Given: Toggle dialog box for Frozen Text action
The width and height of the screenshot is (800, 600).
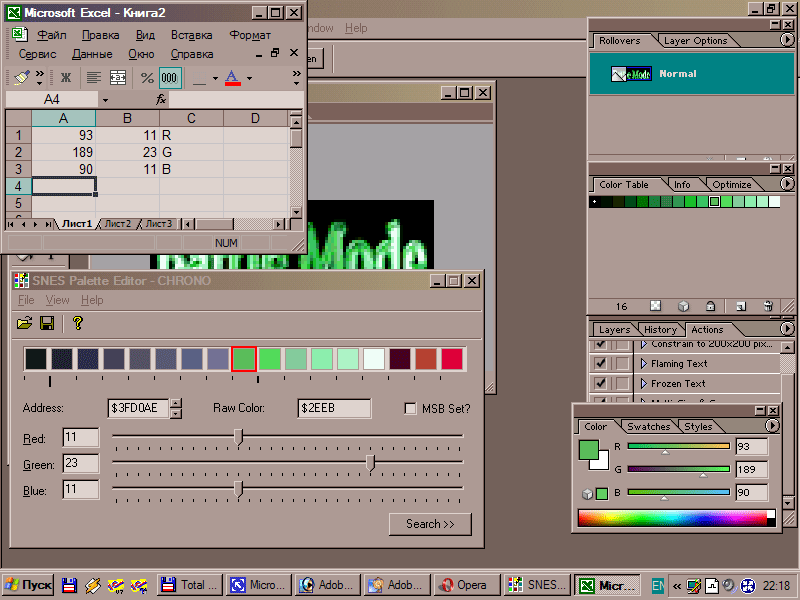Looking at the screenshot, I should [x=622, y=383].
